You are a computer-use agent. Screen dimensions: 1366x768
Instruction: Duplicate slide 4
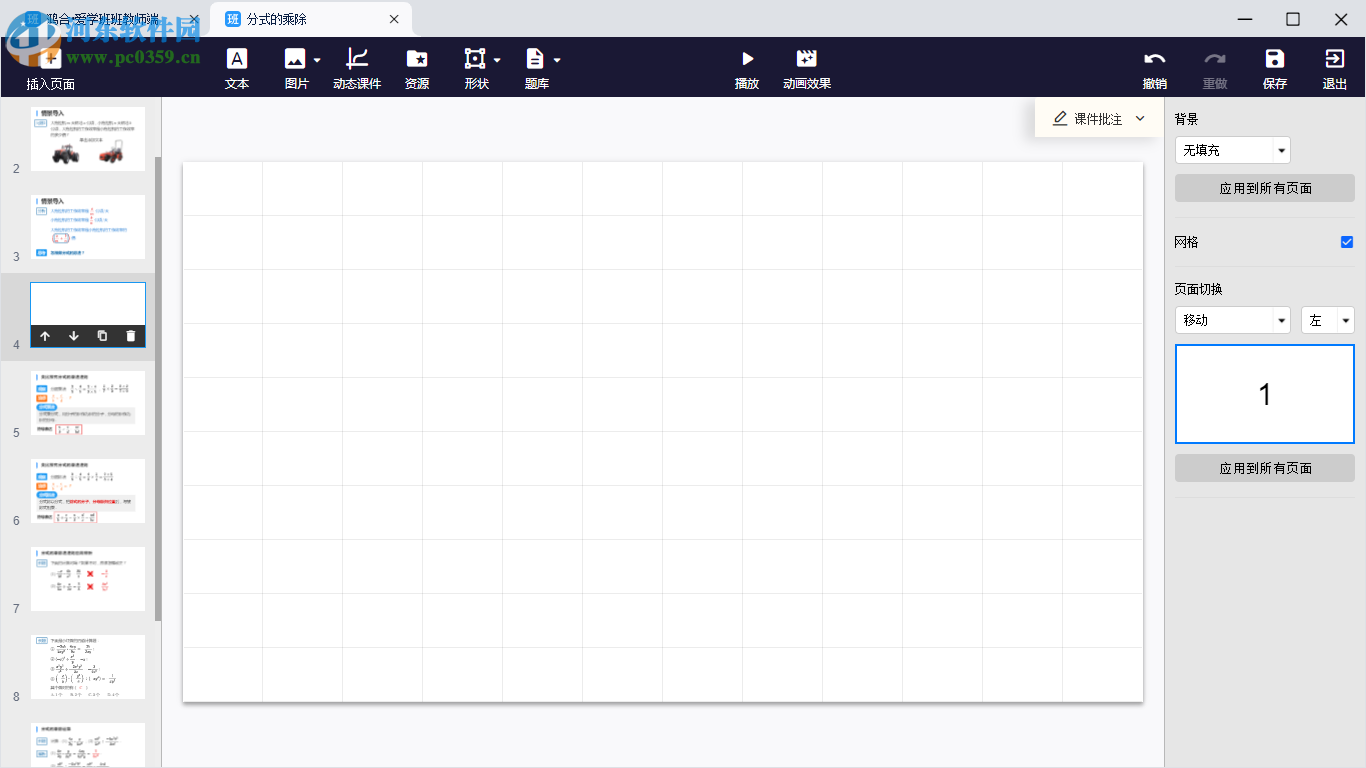(x=102, y=336)
